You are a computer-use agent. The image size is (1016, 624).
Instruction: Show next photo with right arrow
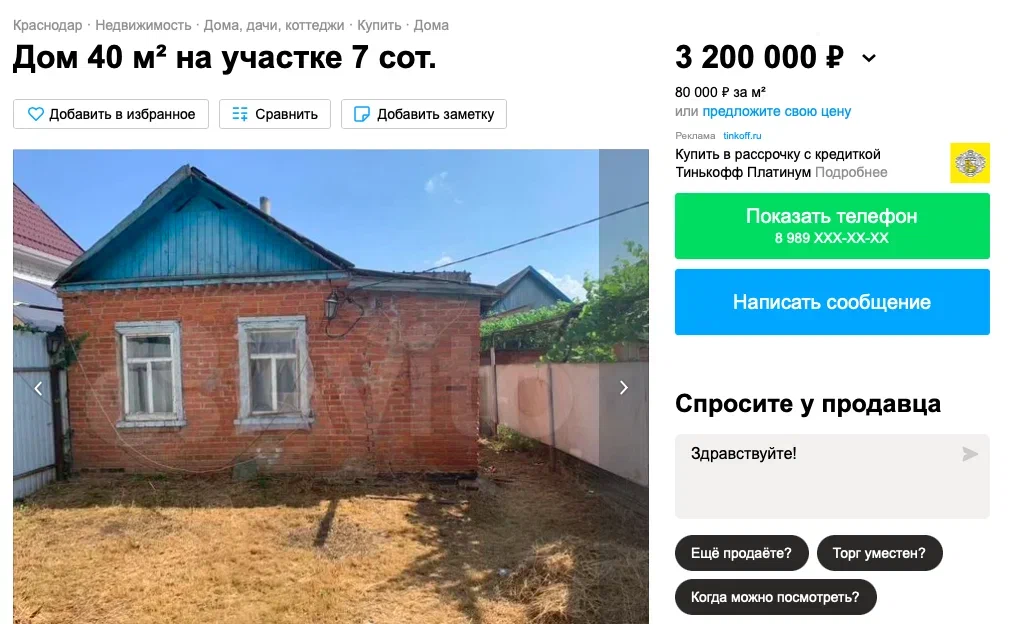(x=623, y=387)
